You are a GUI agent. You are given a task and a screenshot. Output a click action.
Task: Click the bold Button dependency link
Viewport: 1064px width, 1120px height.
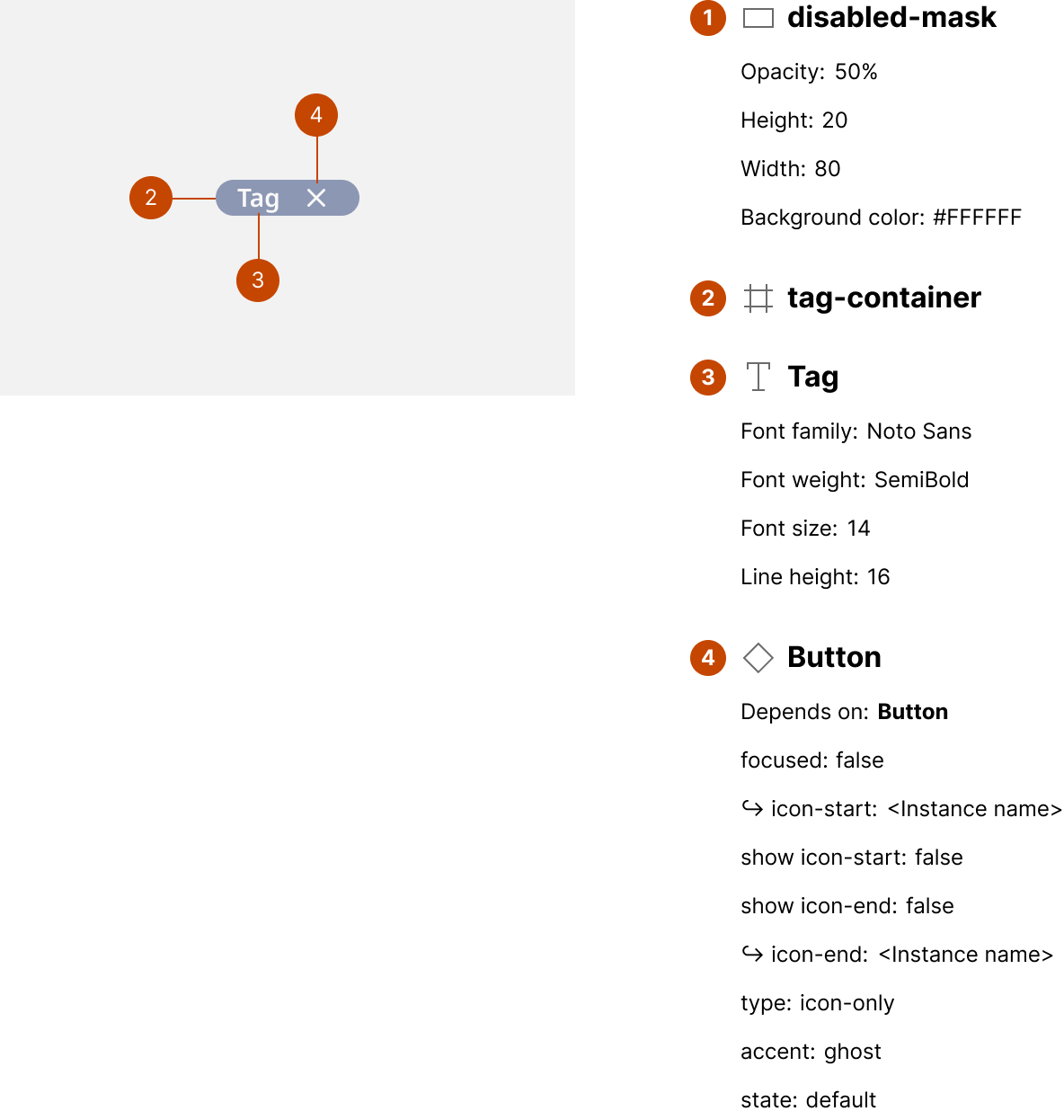pos(912,712)
